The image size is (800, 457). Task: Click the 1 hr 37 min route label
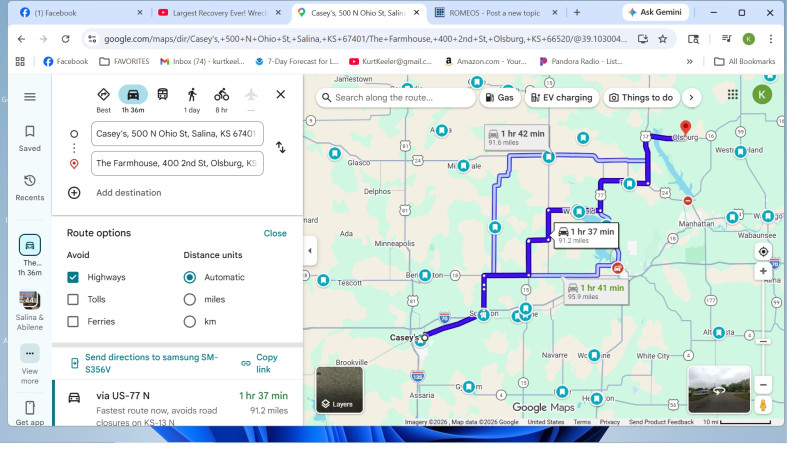click(587, 235)
